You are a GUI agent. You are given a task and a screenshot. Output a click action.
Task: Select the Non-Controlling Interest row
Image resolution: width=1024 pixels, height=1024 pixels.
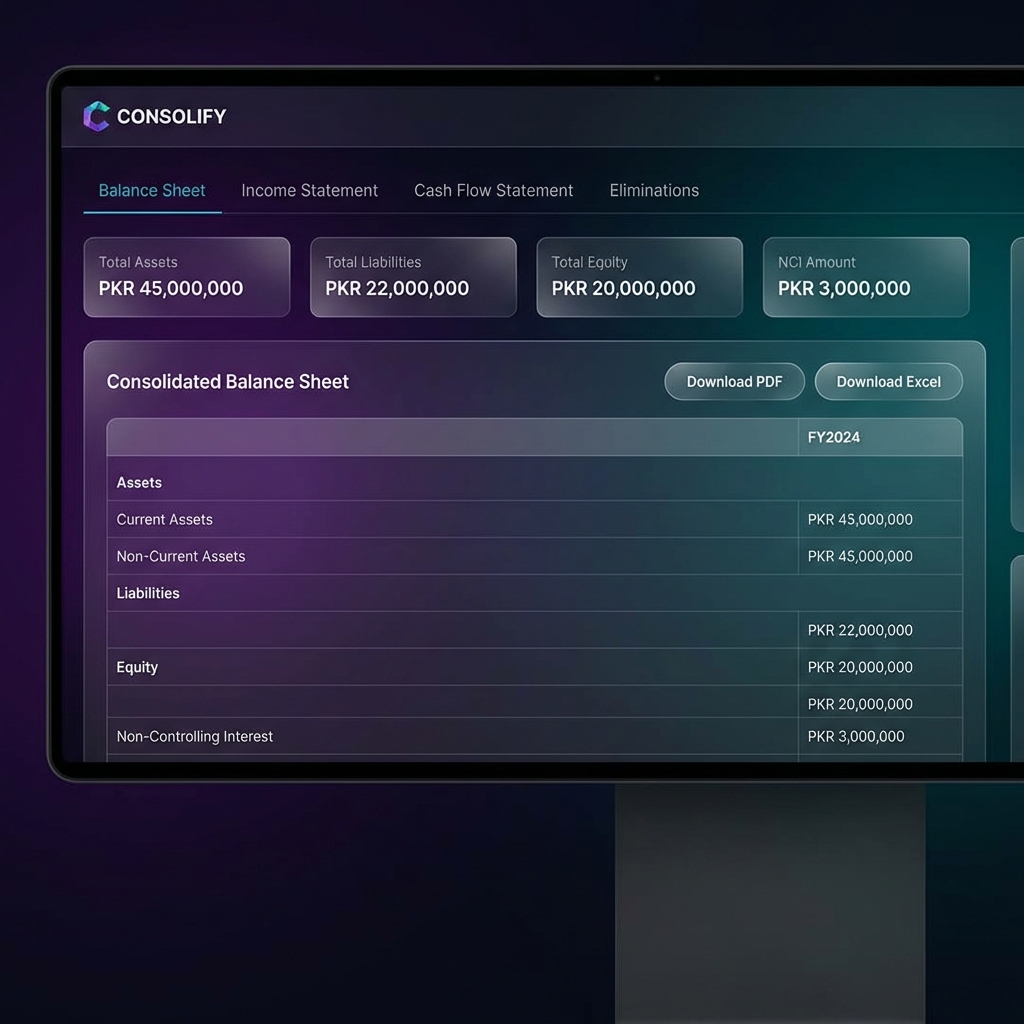point(194,736)
